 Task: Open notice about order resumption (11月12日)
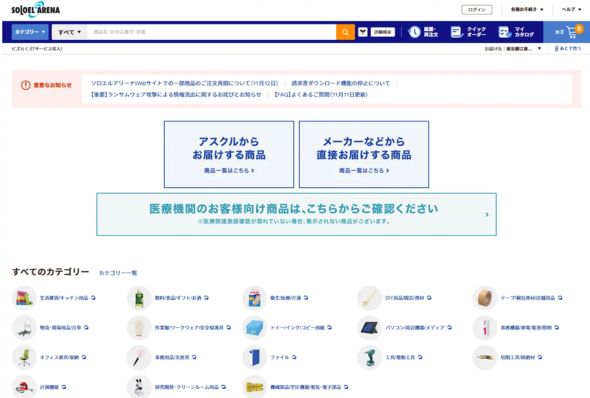point(184,83)
